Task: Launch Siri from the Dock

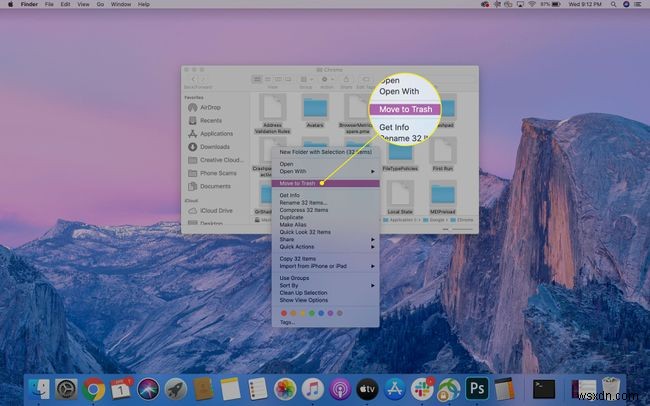Action: tap(148, 389)
